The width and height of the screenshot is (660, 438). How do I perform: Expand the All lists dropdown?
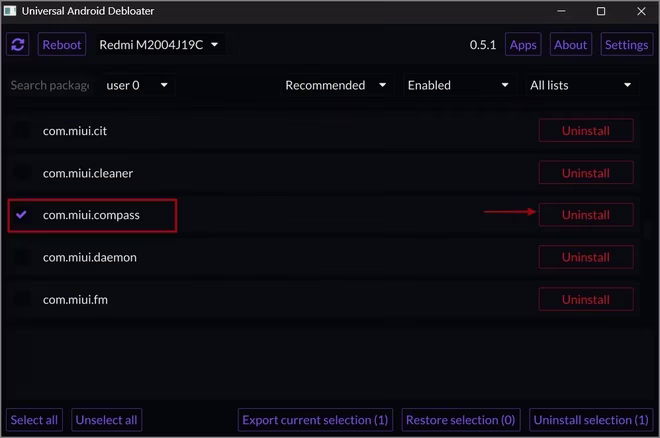580,85
